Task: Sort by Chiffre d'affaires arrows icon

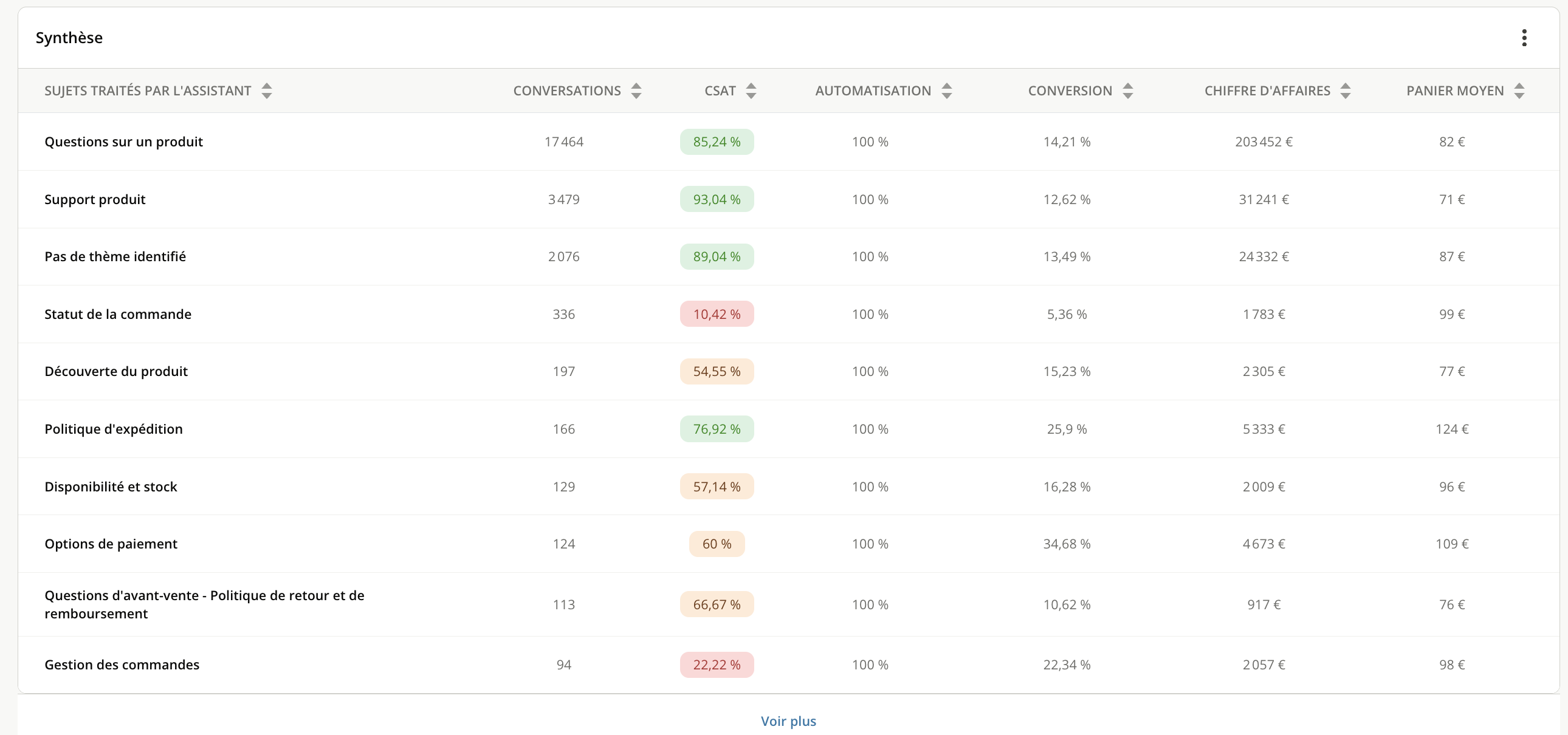Action: click(x=1345, y=91)
